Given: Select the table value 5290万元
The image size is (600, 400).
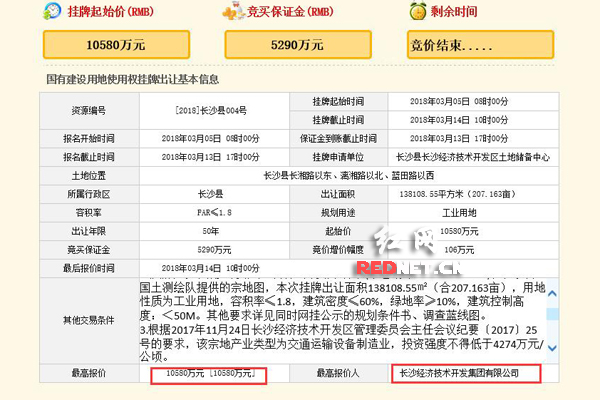Looking at the screenshot, I should tap(214, 250).
